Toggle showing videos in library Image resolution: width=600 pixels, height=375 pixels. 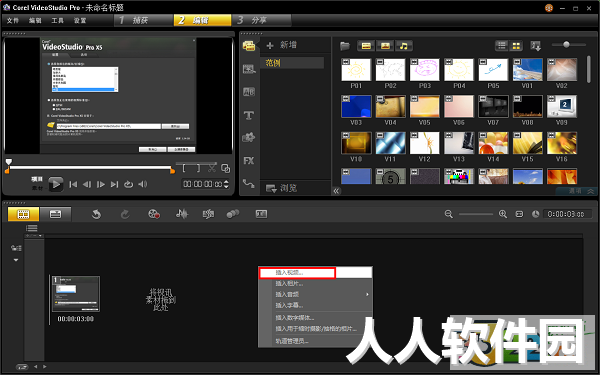[x=366, y=46]
